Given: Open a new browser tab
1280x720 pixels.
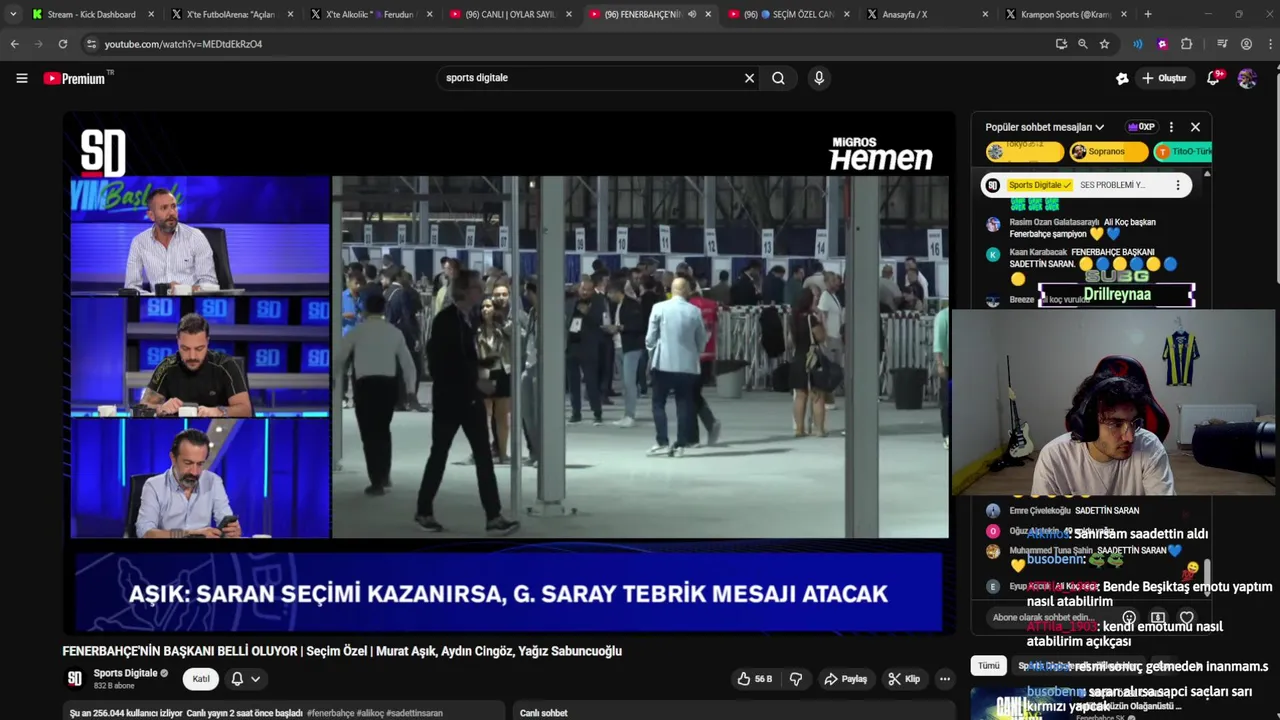Looking at the screenshot, I should tap(1148, 14).
